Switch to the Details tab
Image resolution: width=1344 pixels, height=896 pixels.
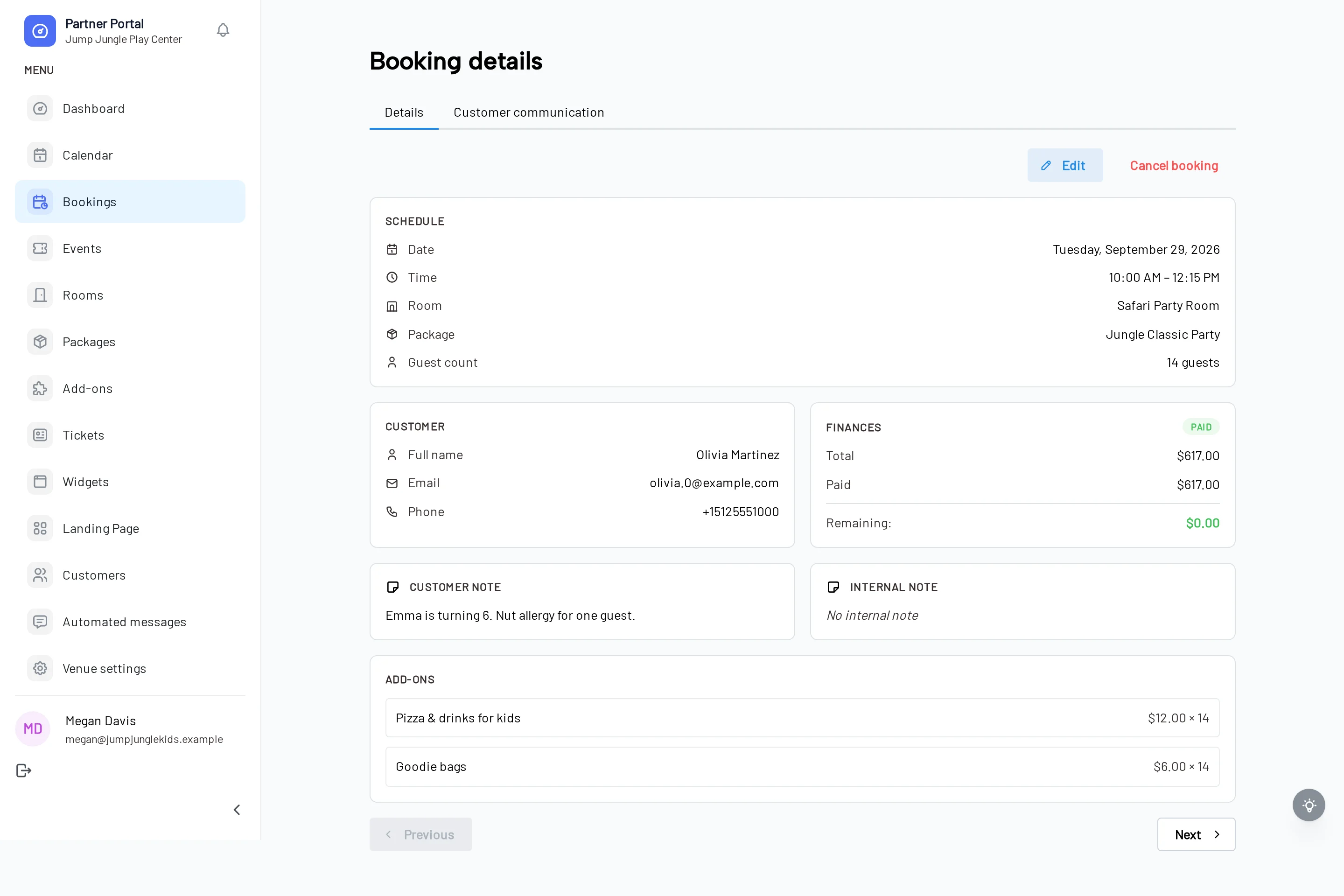coord(404,112)
